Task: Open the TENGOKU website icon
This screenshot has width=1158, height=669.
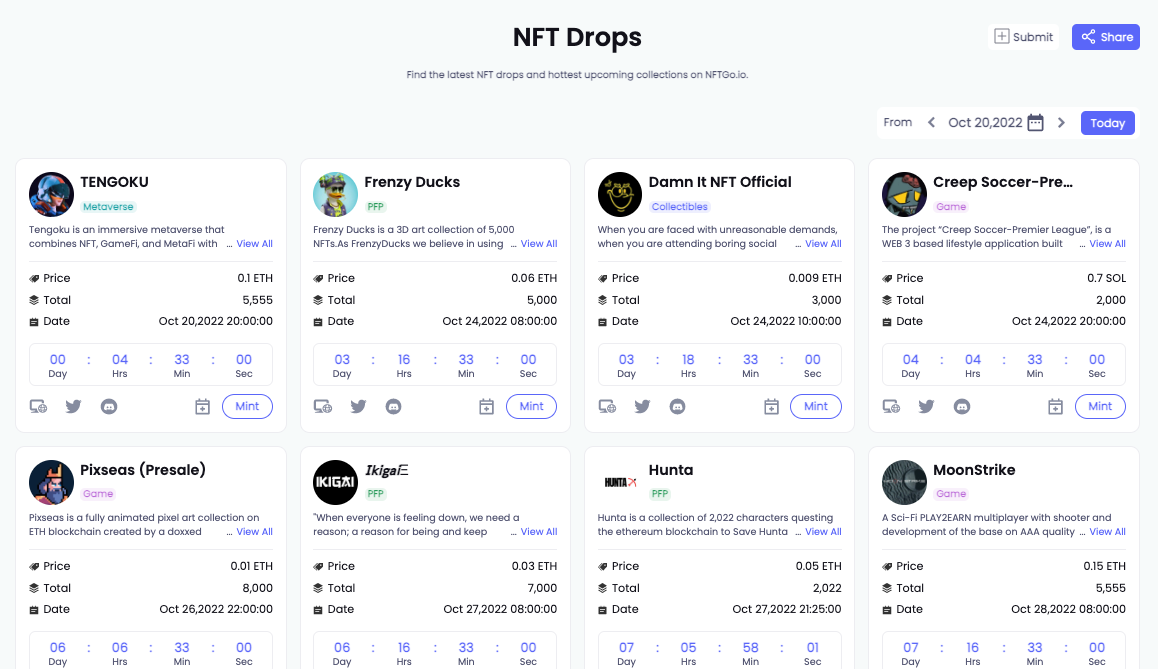Action: coord(38,406)
